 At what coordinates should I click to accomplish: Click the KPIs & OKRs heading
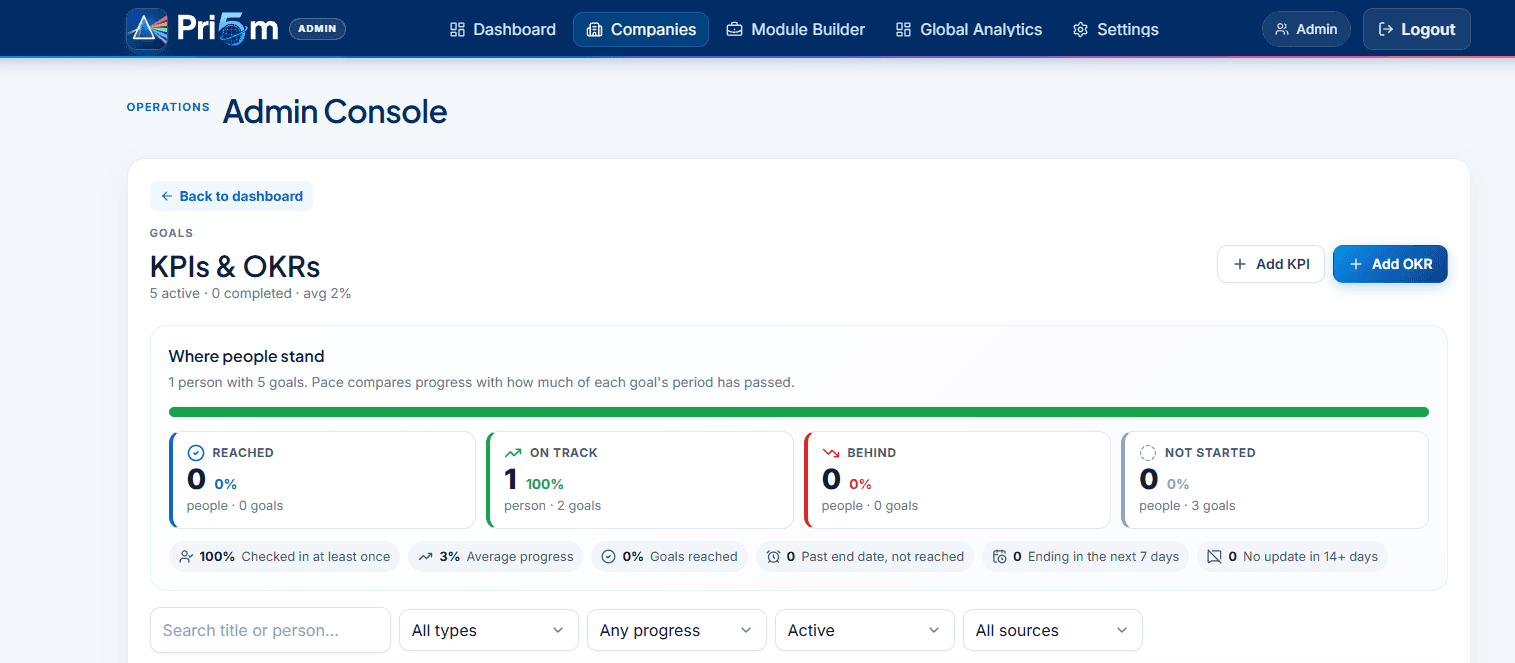coord(235,267)
